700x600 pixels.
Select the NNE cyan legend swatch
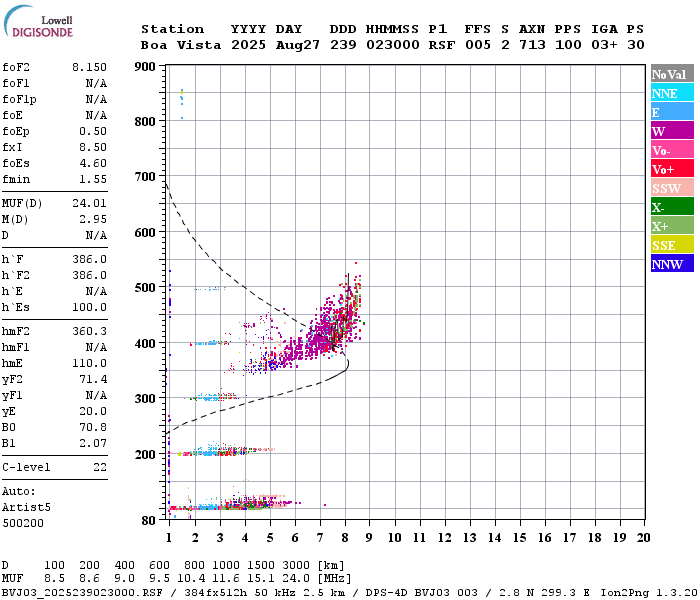click(672, 93)
